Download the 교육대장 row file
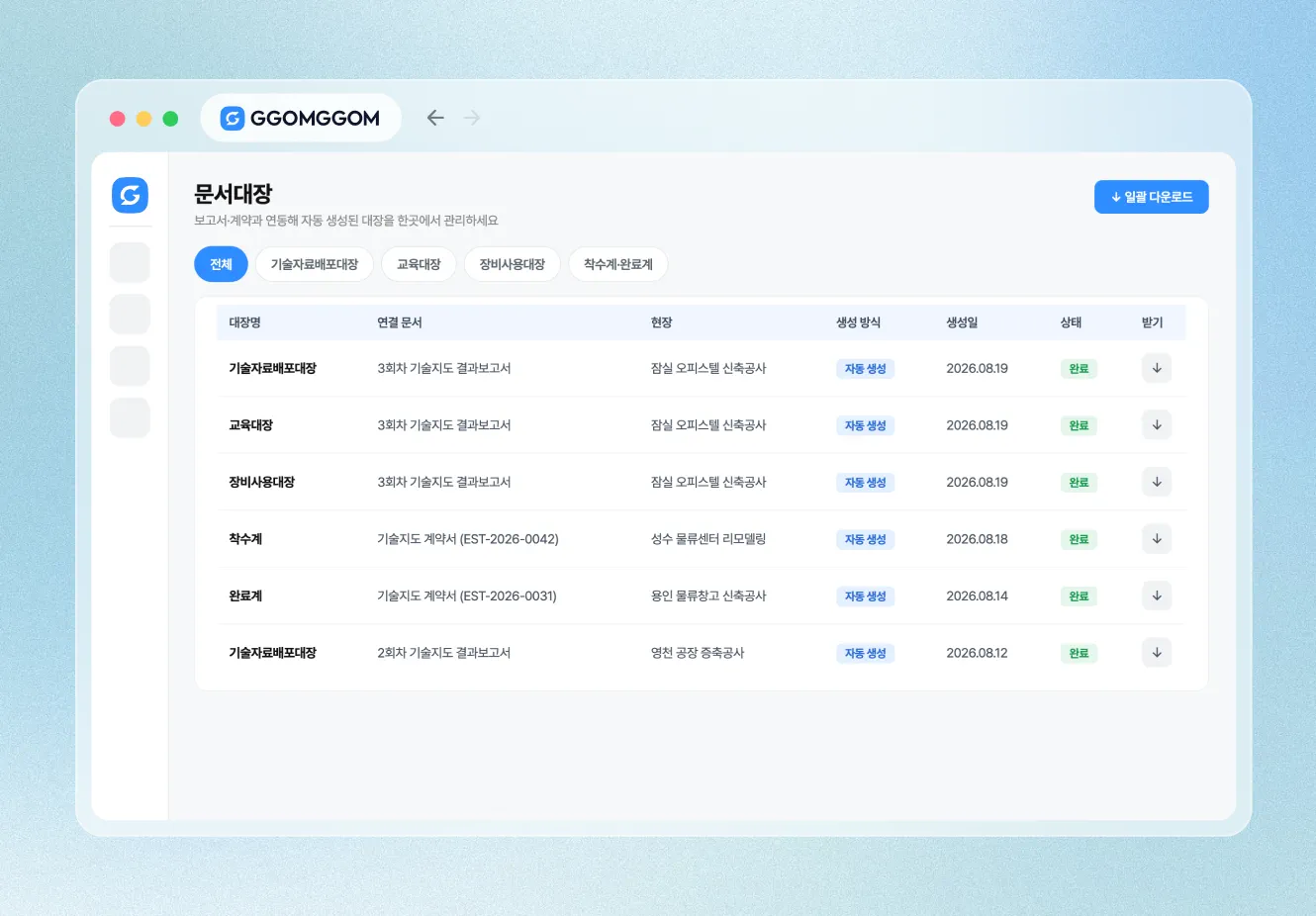The height and width of the screenshot is (916, 1316). pyautogui.click(x=1157, y=425)
